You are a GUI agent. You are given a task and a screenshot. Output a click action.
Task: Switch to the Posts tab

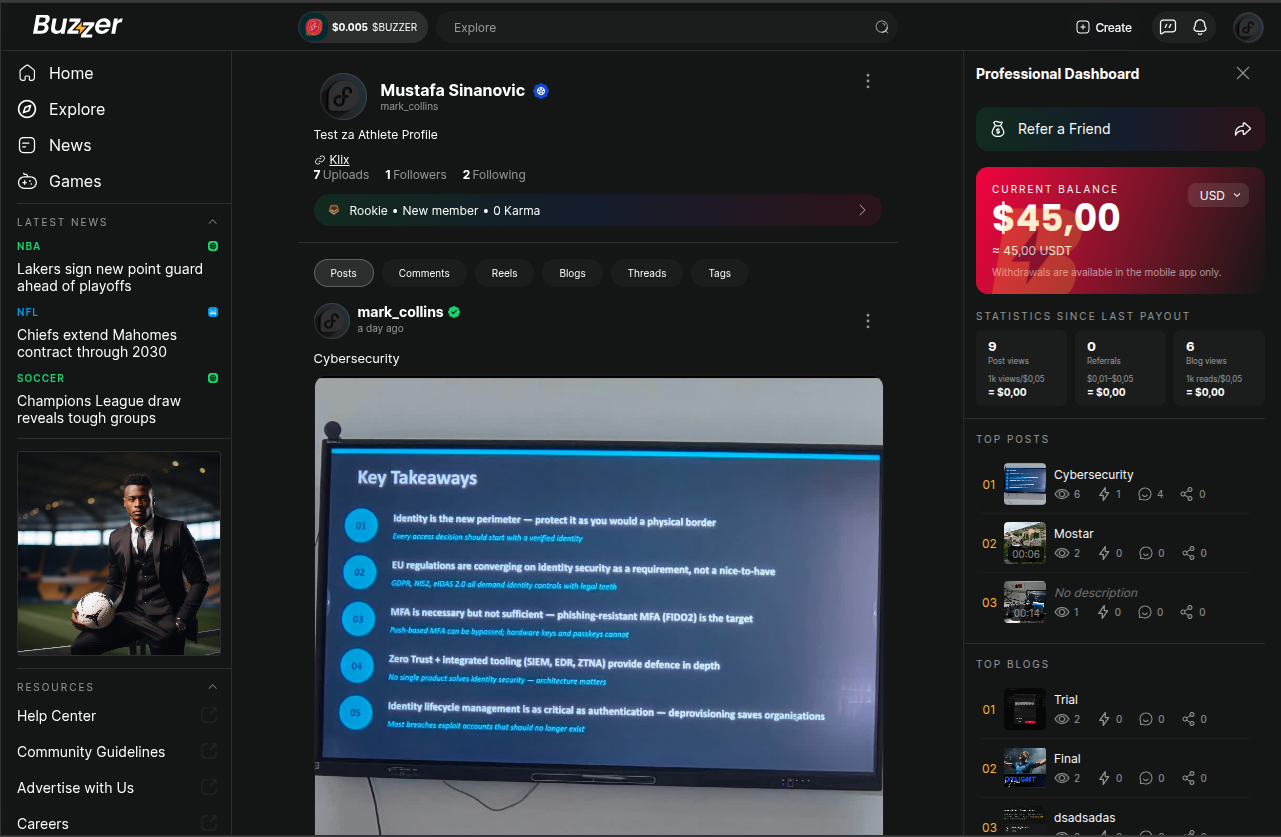coord(344,273)
